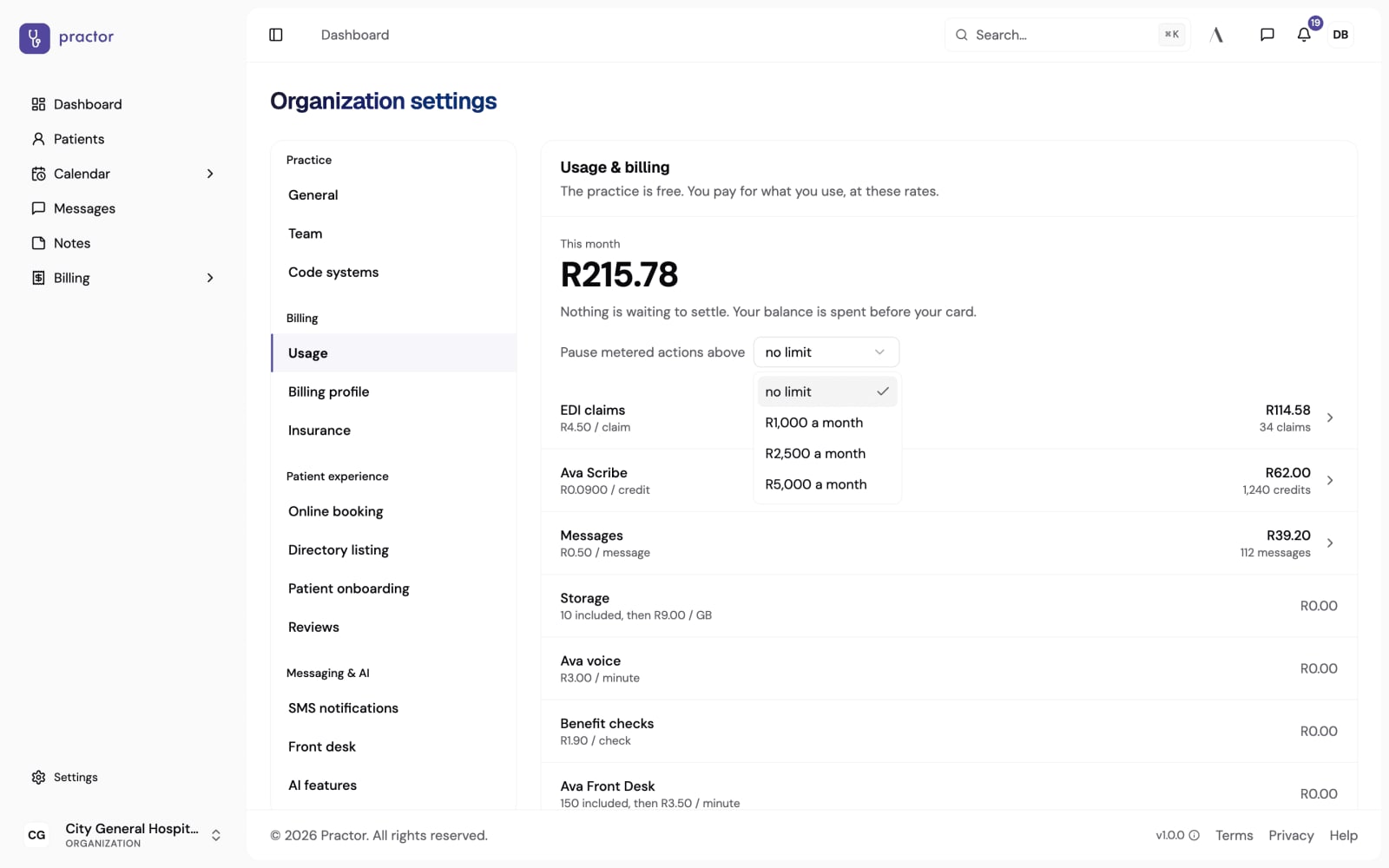Select 'no limit' option in dropdown
Viewport: 1389px width, 868px height.
[x=827, y=391]
